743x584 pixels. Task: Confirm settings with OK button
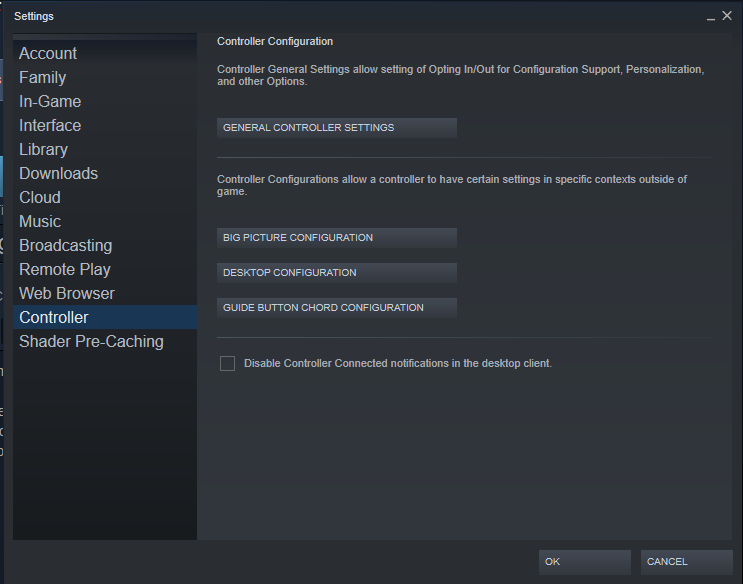tap(584, 562)
